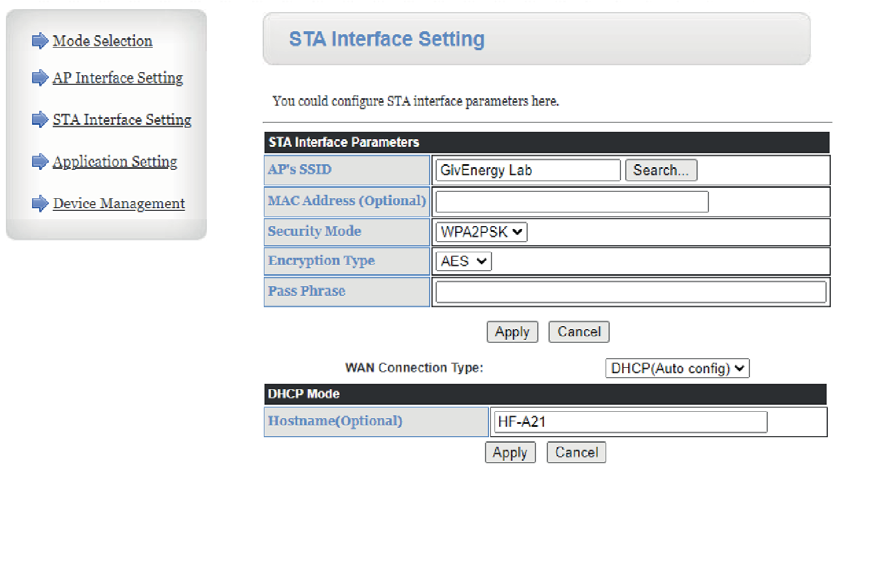The width and height of the screenshot is (873, 572).
Task: Open the STA Interface Setting link
Action: click(122, 120)
